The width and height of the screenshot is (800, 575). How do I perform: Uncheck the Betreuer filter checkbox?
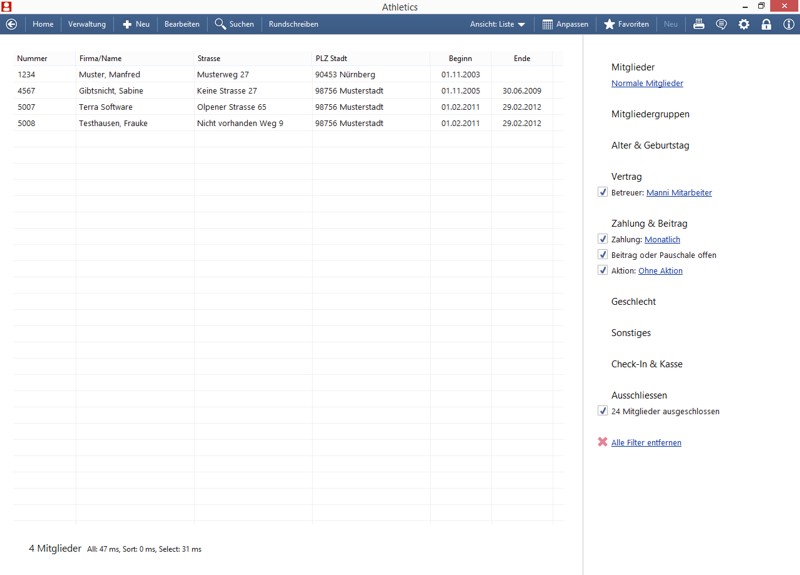tap(603, 192)
